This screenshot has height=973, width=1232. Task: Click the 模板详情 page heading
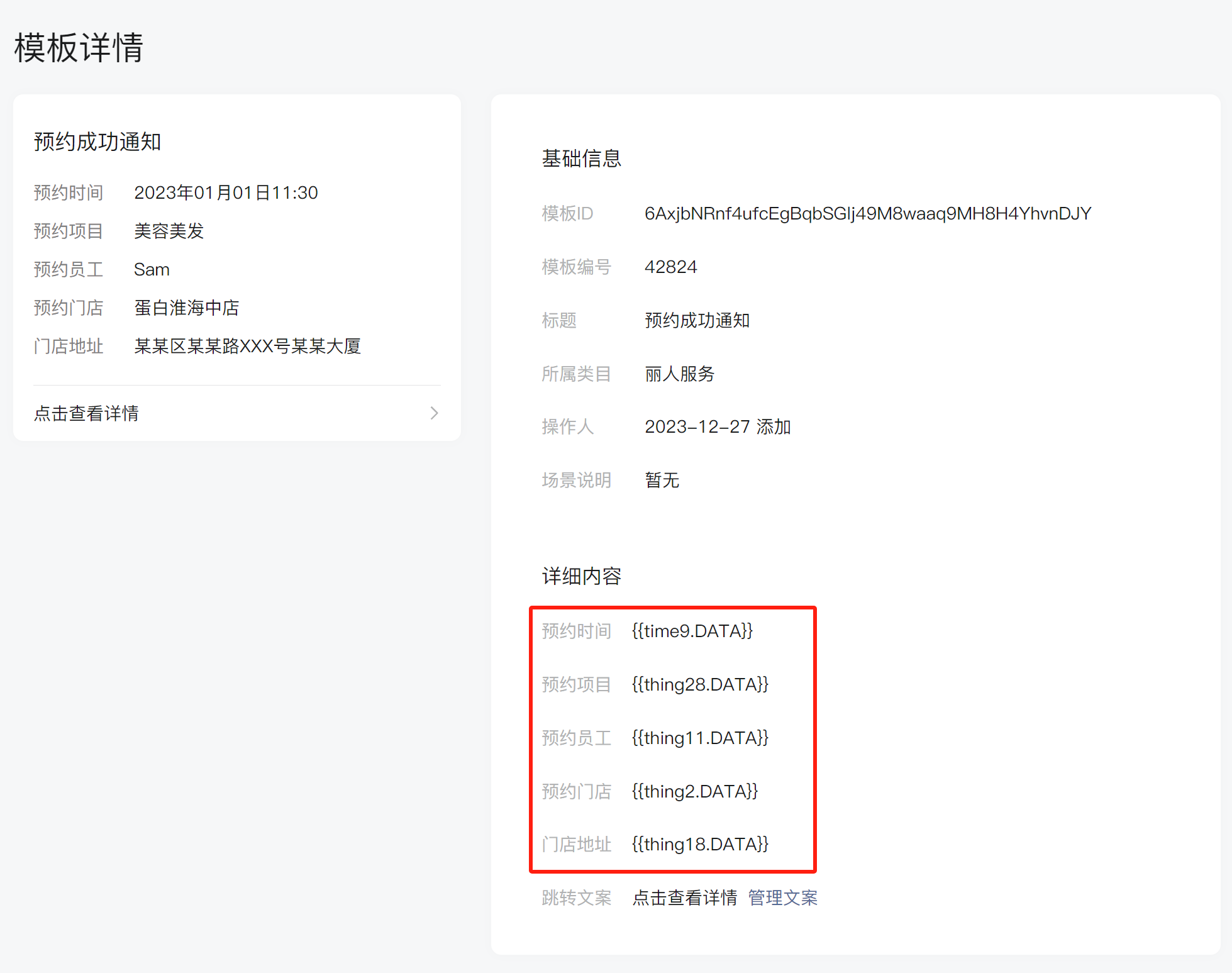[x=79, y=48]
